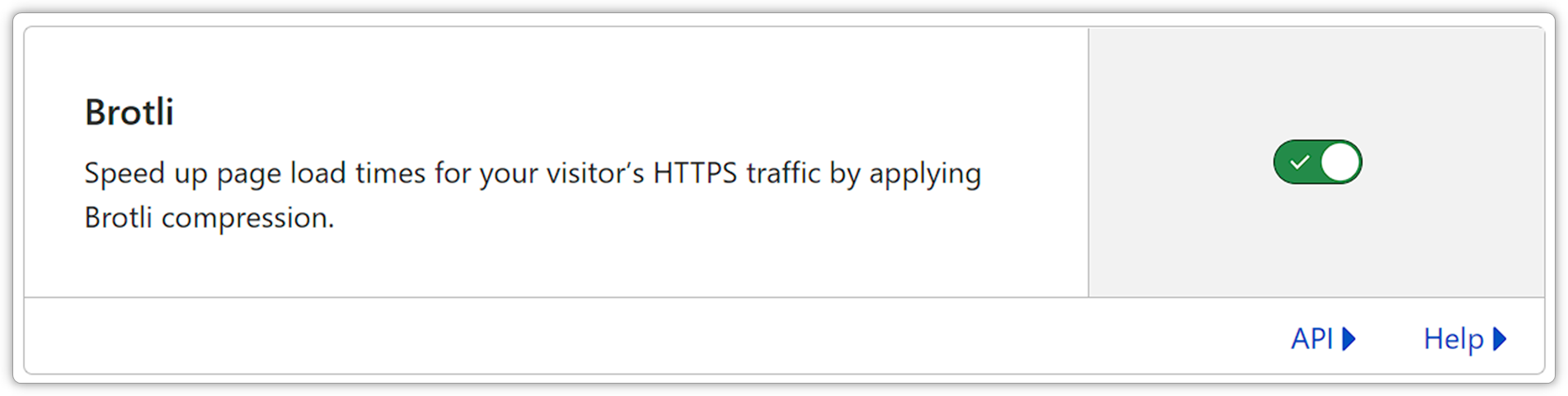The width and height of the screenshot is (1568, 396).
Task: Click the words 'Brotli compression.' in the description
Action: point(209,218)
